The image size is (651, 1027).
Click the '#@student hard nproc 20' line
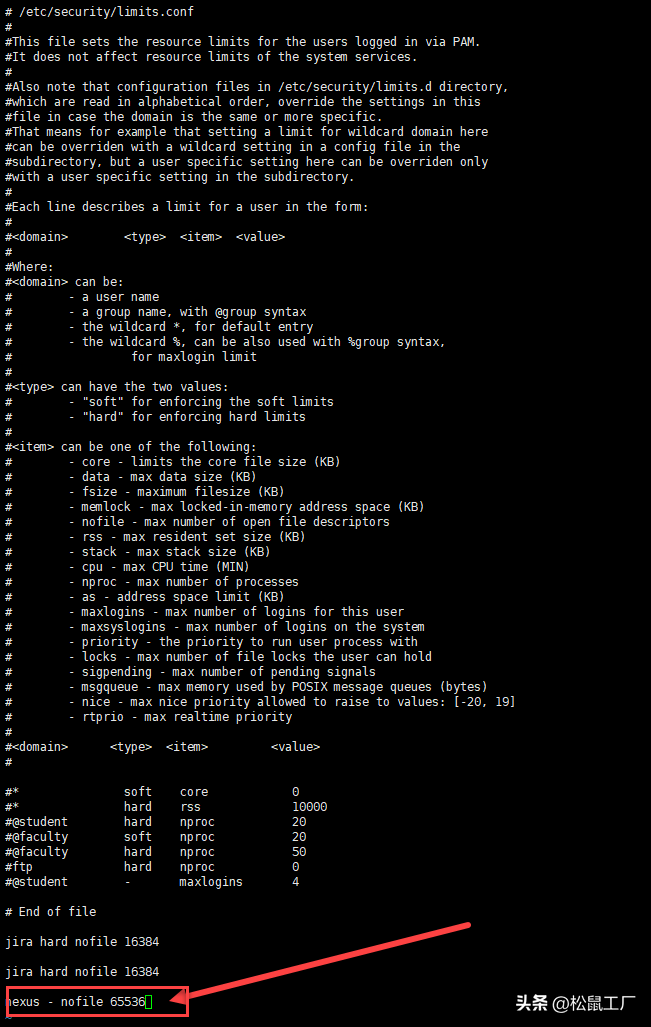point(156,821)
